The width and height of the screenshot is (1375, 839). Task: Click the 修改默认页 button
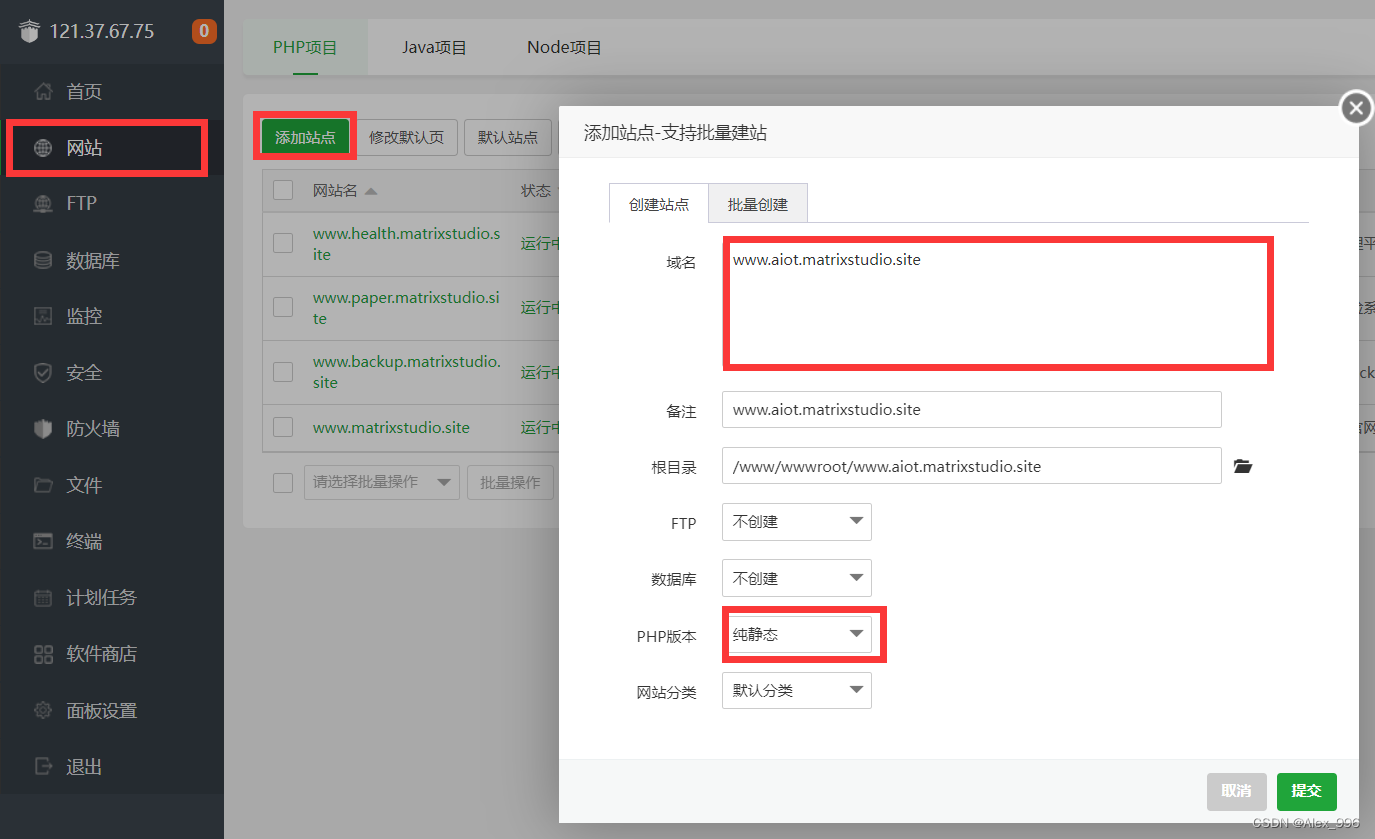point(406,137)
